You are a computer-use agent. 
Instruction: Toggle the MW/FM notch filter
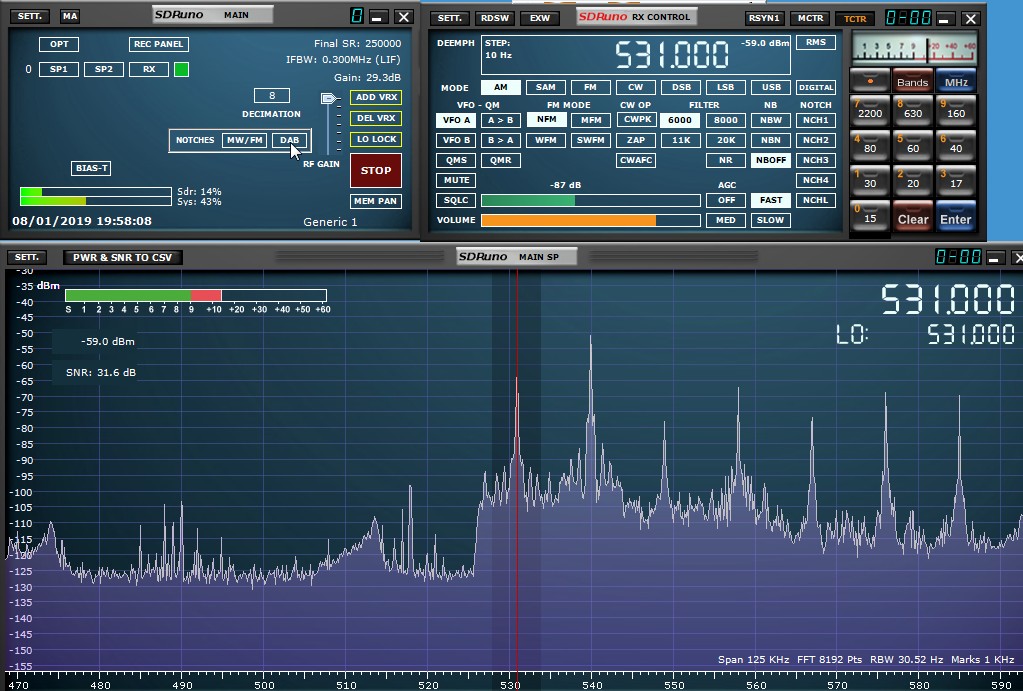pyautogui.click(x=245, y=140)
